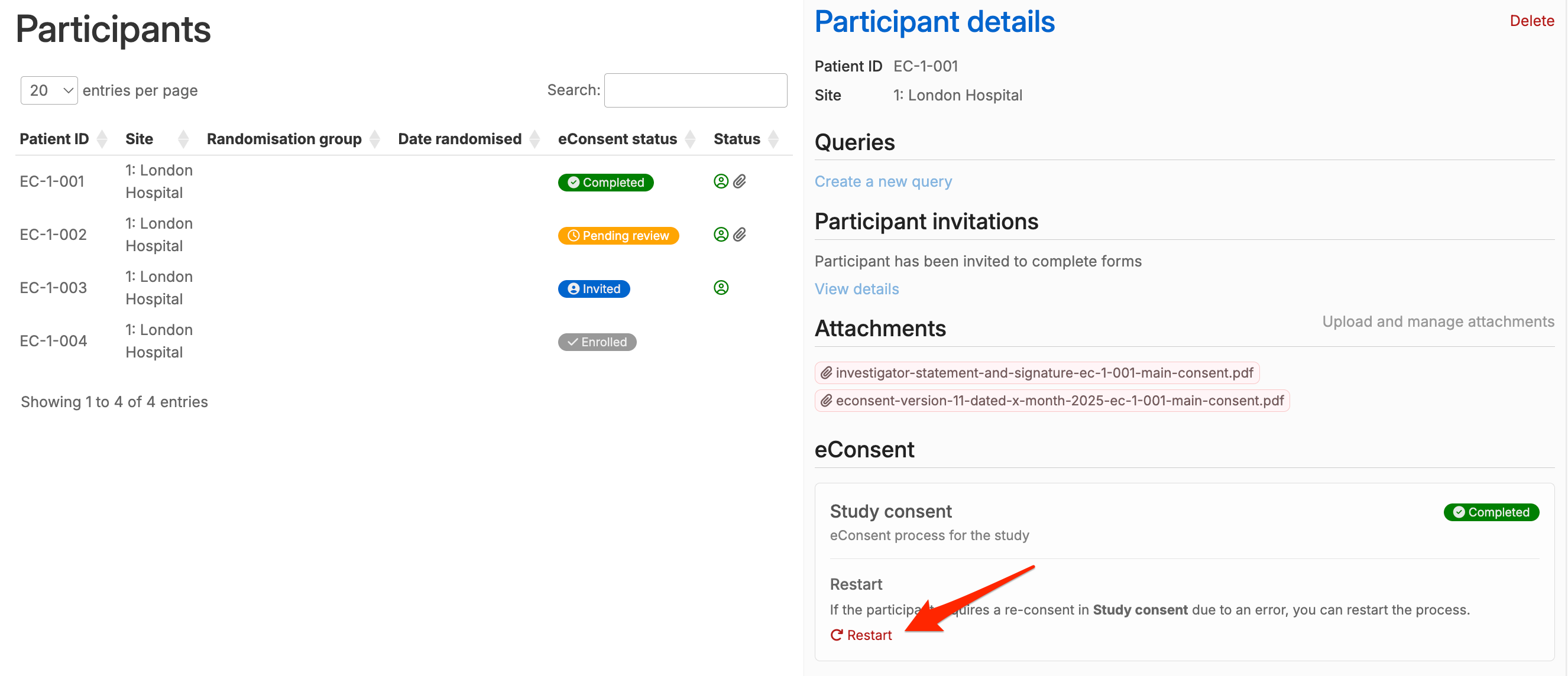
Task: Delete the participant
Action: coord(1531,21)
